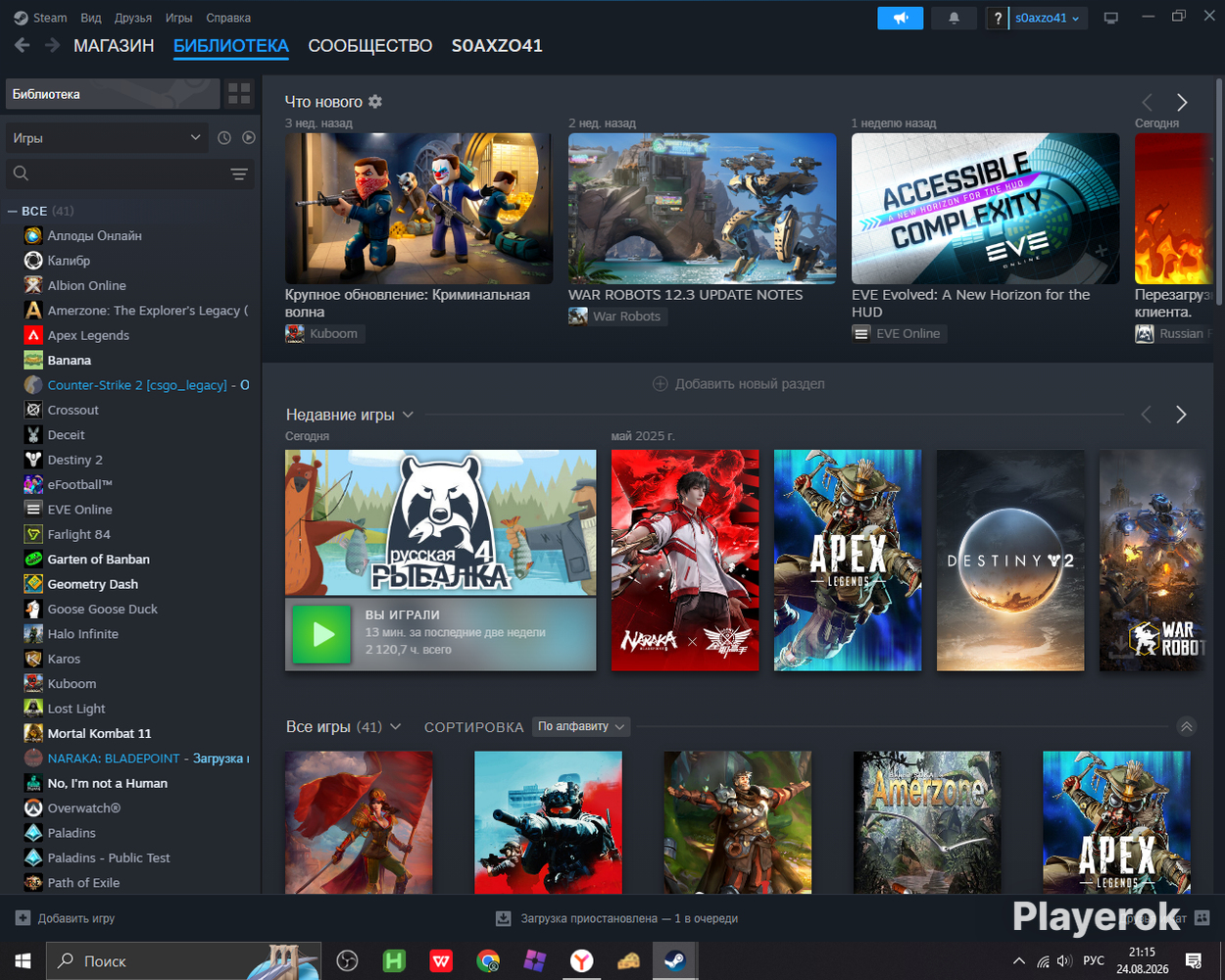The height and width of the screenshot is (980, 1225).
Task: Click the taskbar volume speaker icon
Action: (1064, 960)
